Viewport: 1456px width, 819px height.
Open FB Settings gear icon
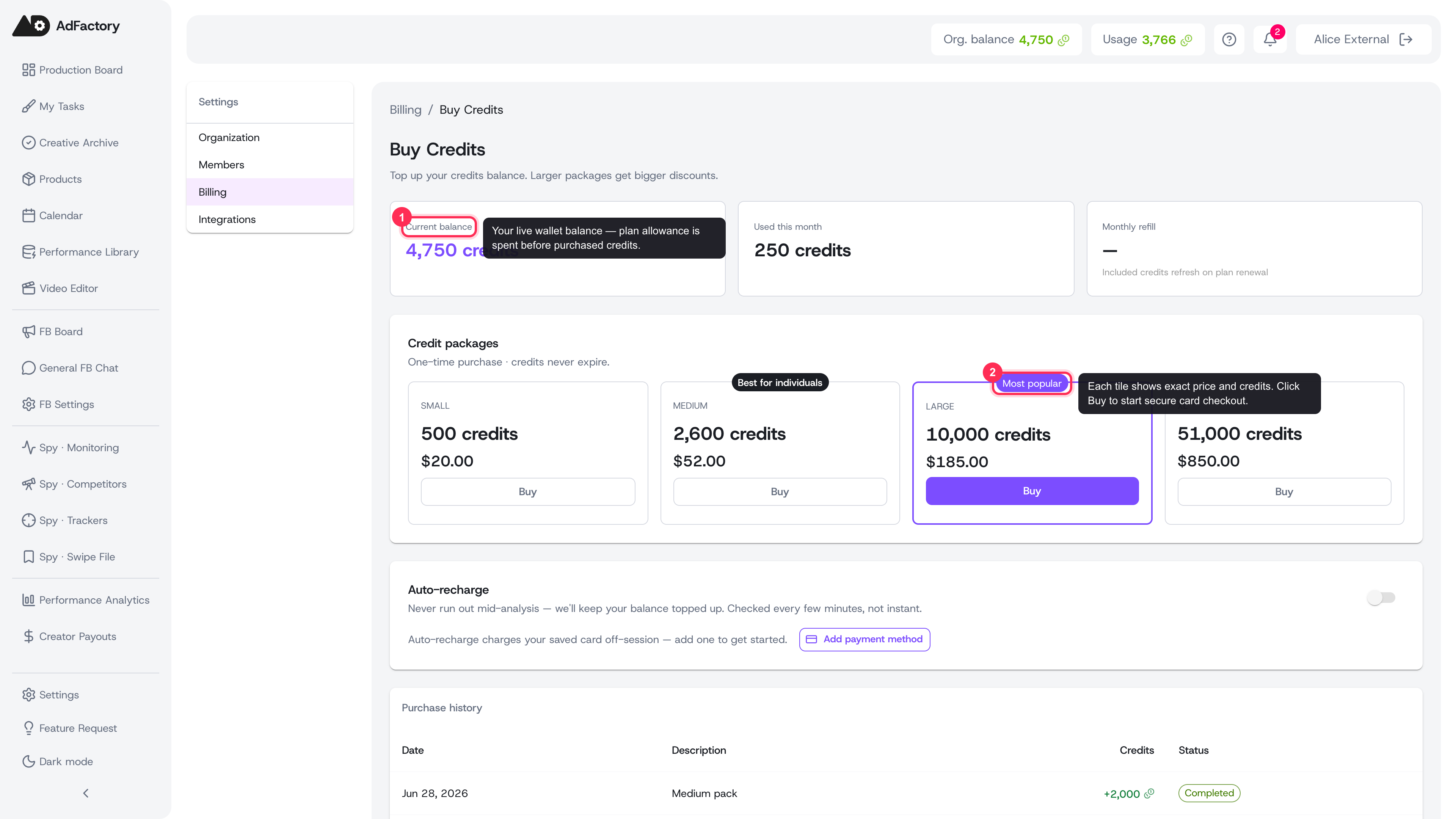[28, 404]
